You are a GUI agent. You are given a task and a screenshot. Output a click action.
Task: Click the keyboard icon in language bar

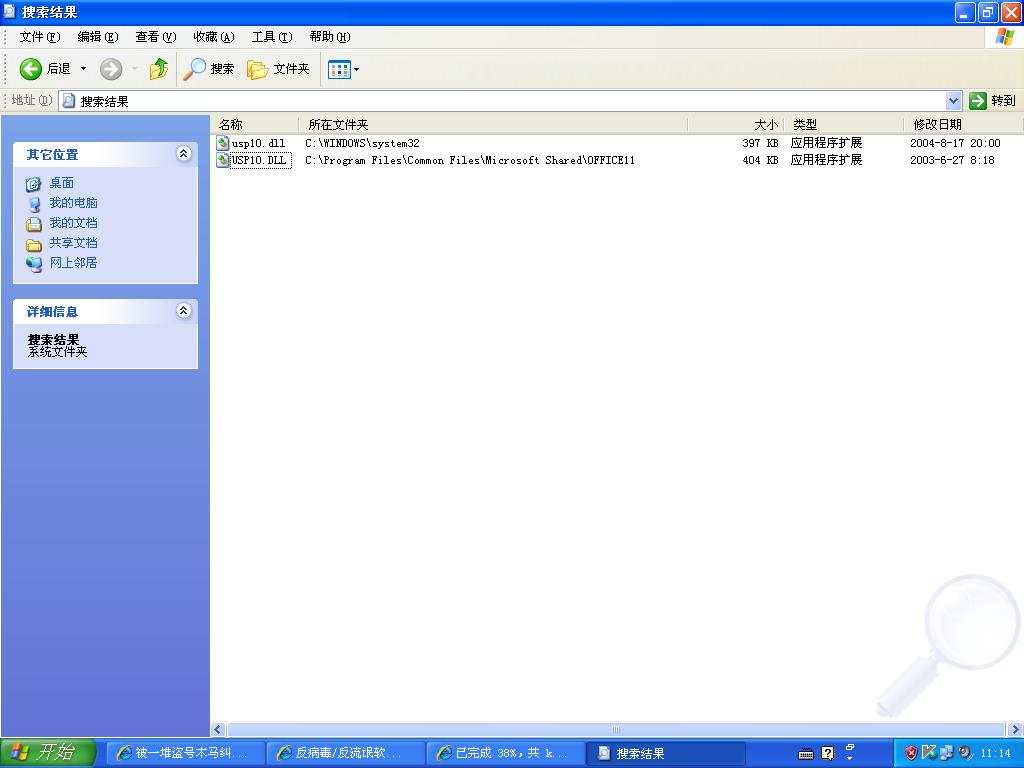click(x=806, y=754)
